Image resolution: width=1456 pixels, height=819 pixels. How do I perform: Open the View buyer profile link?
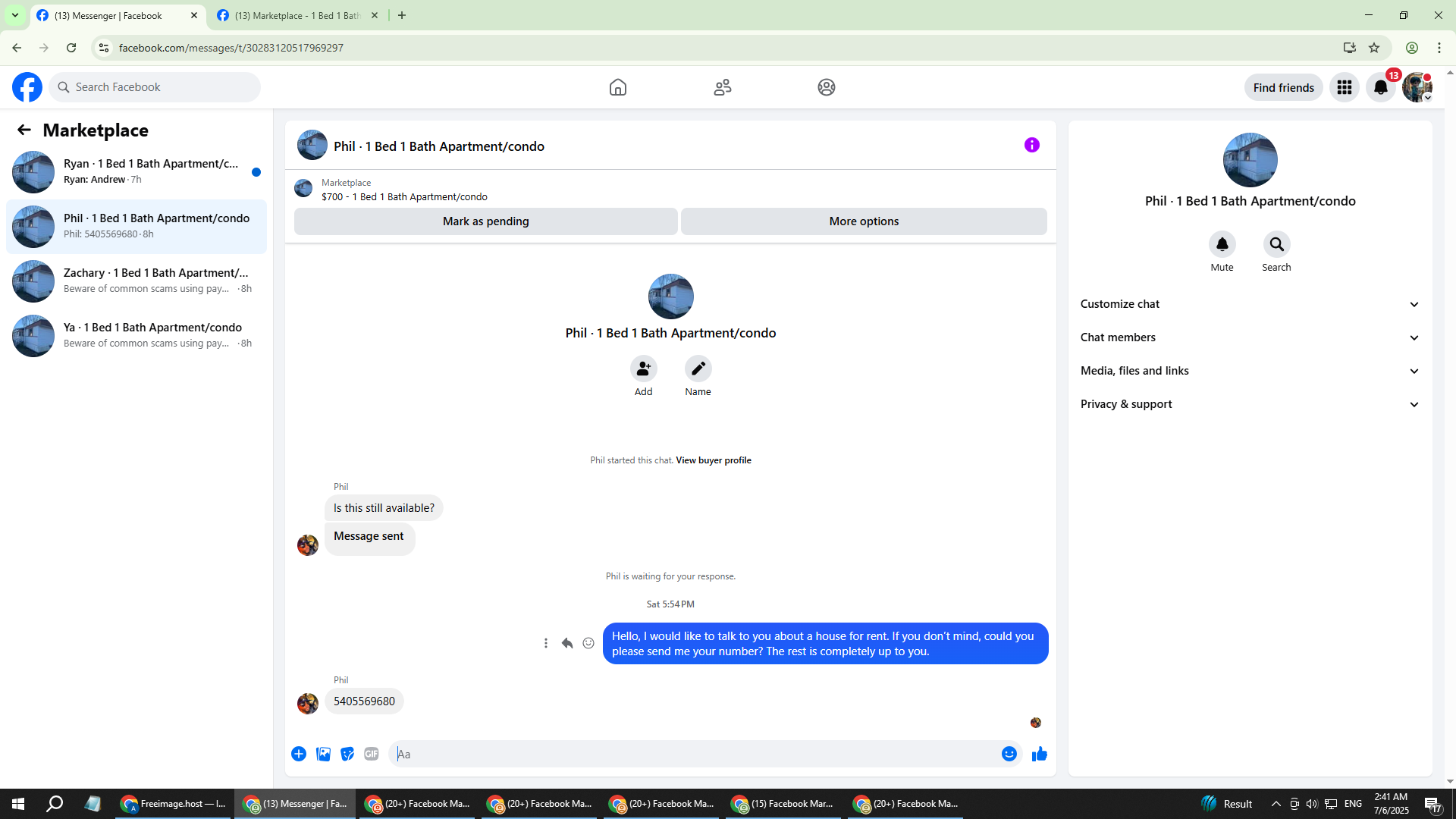click(x=713, y=460)
